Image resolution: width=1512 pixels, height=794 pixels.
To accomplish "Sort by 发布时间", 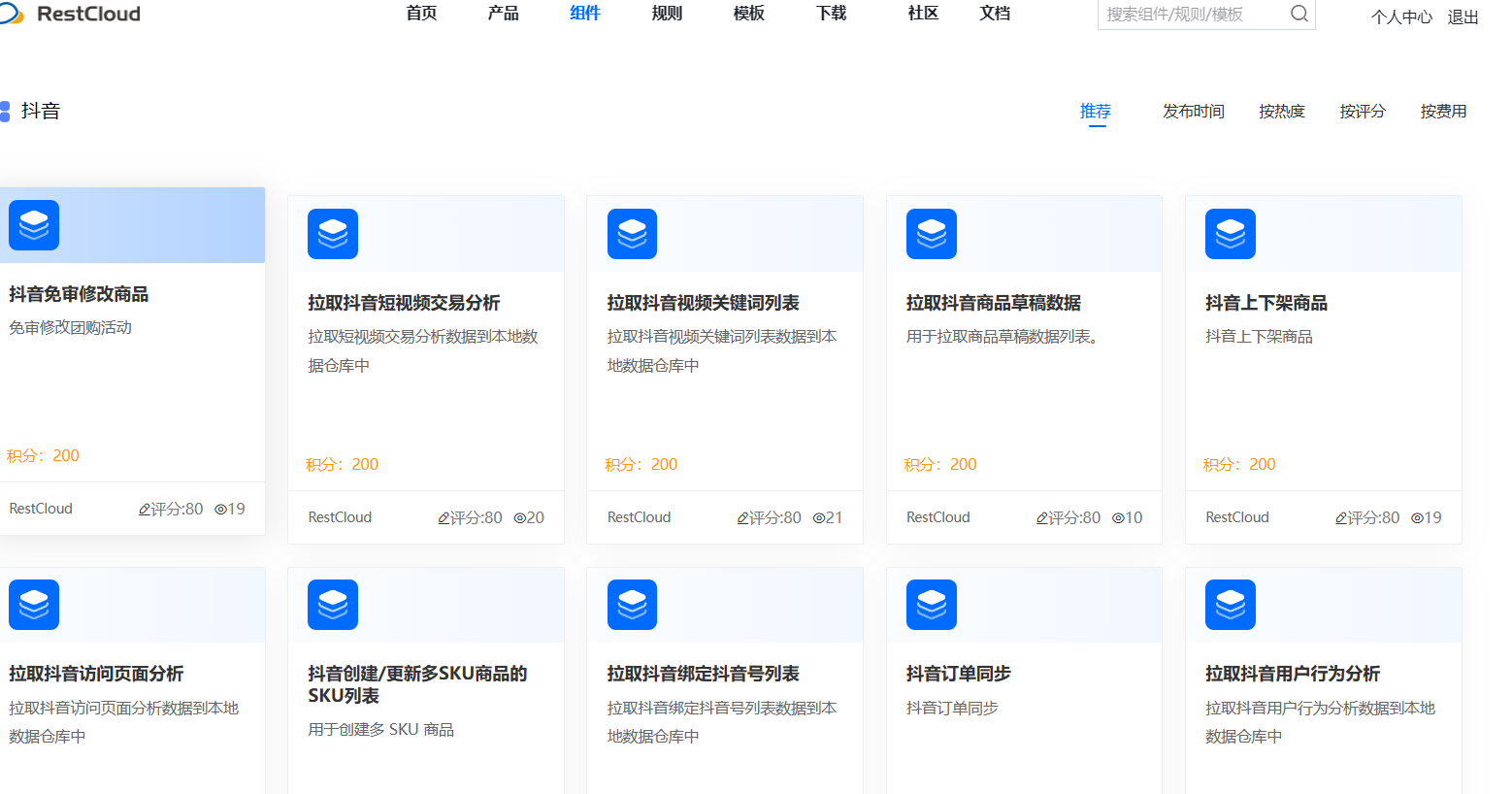I will [1194, 111].
